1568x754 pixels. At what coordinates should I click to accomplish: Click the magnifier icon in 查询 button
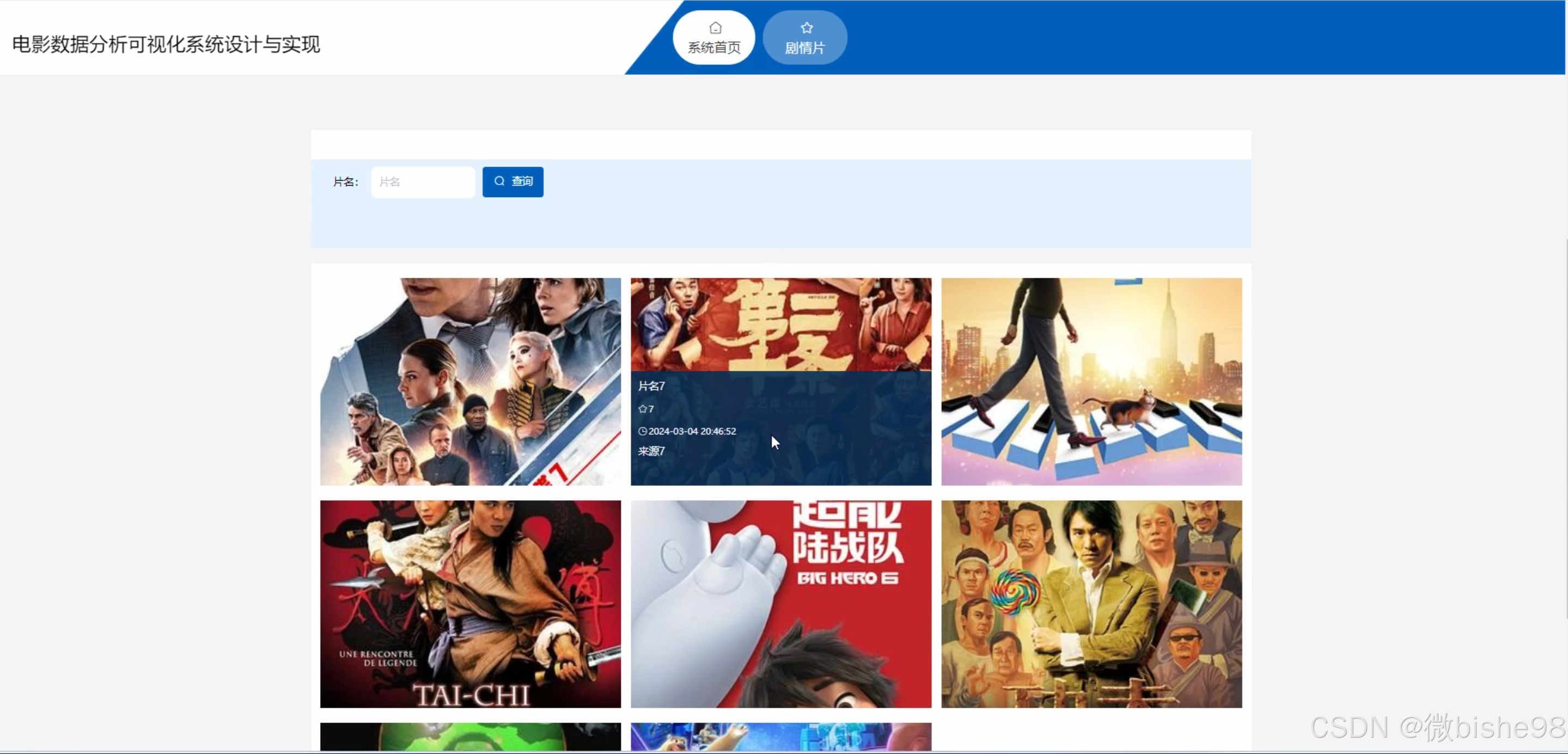click(499, 181)
